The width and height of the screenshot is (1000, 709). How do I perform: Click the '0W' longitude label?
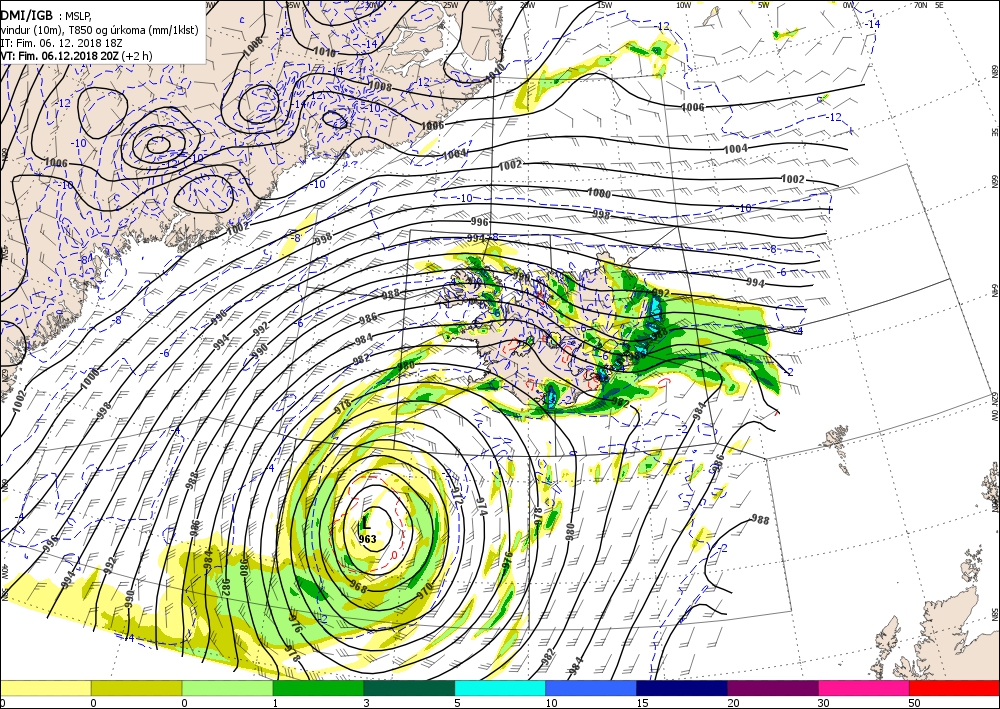(848, 5)
